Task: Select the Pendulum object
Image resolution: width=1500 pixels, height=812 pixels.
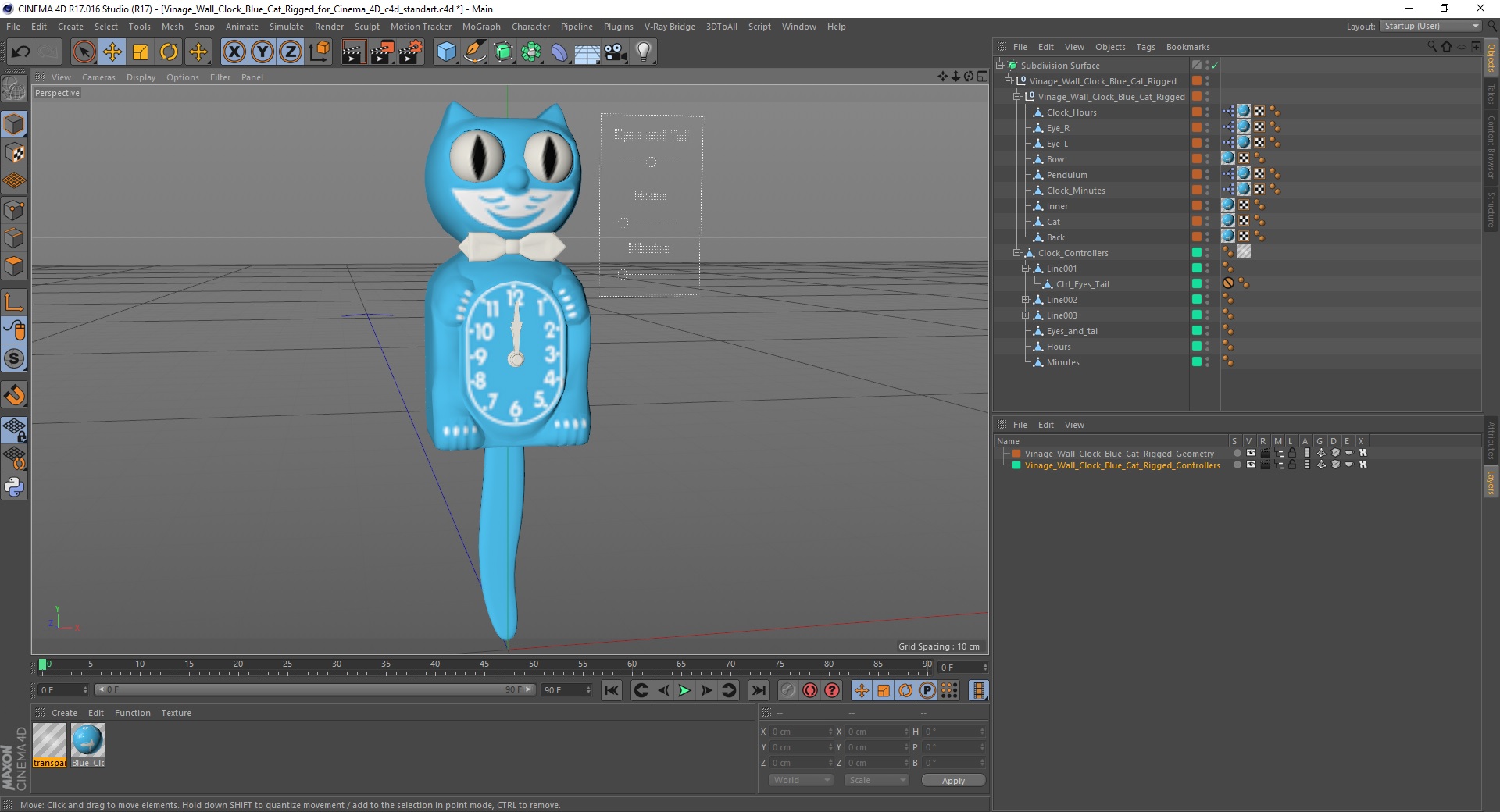Action: pyautogui.click(x=1066, y=175)
